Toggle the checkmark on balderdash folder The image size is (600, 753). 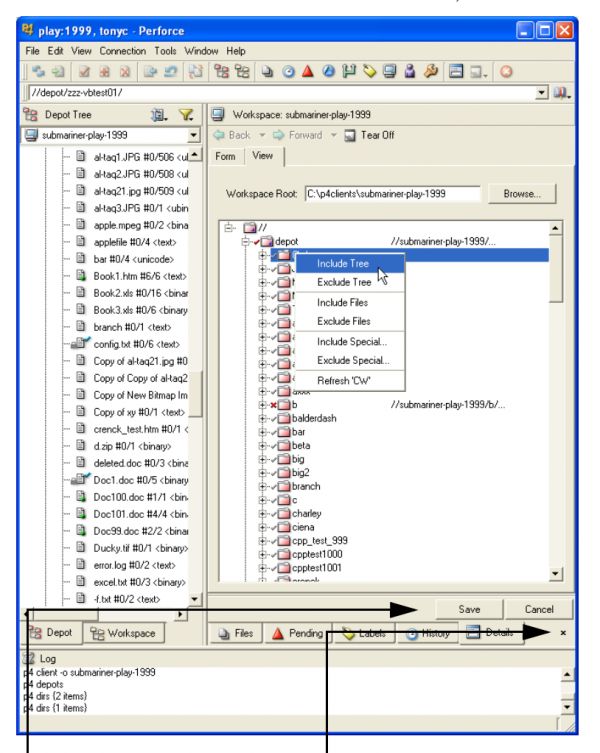(273, 417)
